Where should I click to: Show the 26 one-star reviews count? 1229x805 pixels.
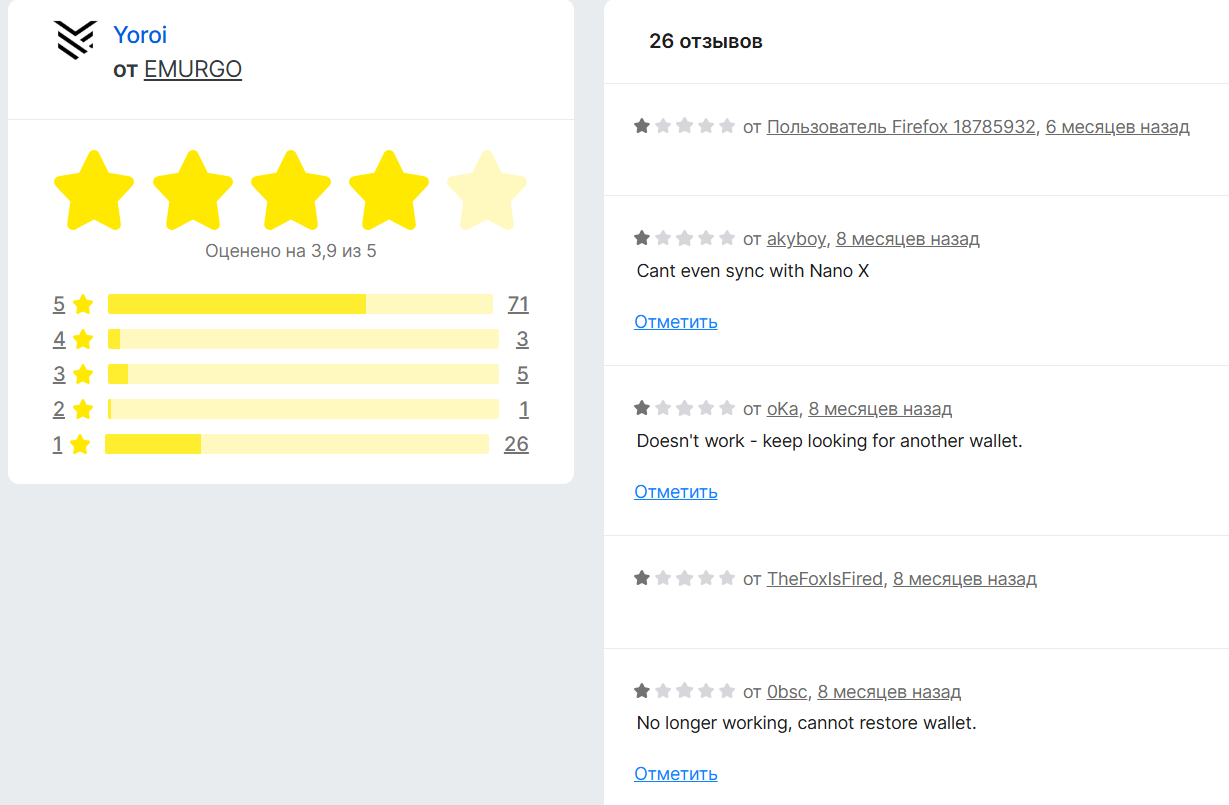point(516,444)
